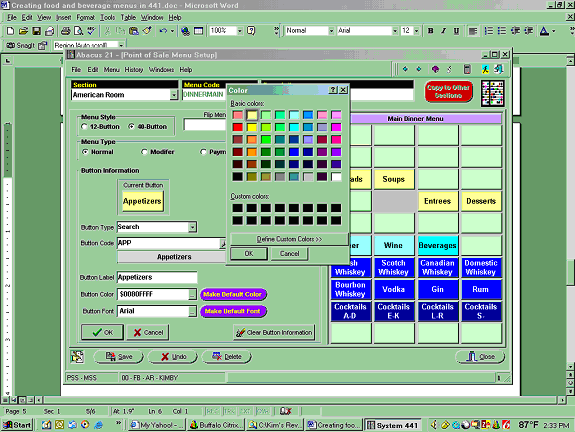This screenshot has height=432, width=575.
Task: Select the Normal menu type radio
Action: click(x=85, y=152)
